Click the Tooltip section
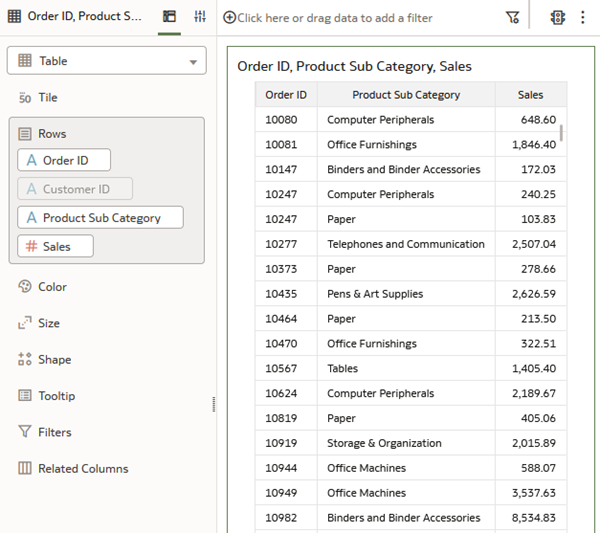This screenshot has width=600, height=533. 56,396
